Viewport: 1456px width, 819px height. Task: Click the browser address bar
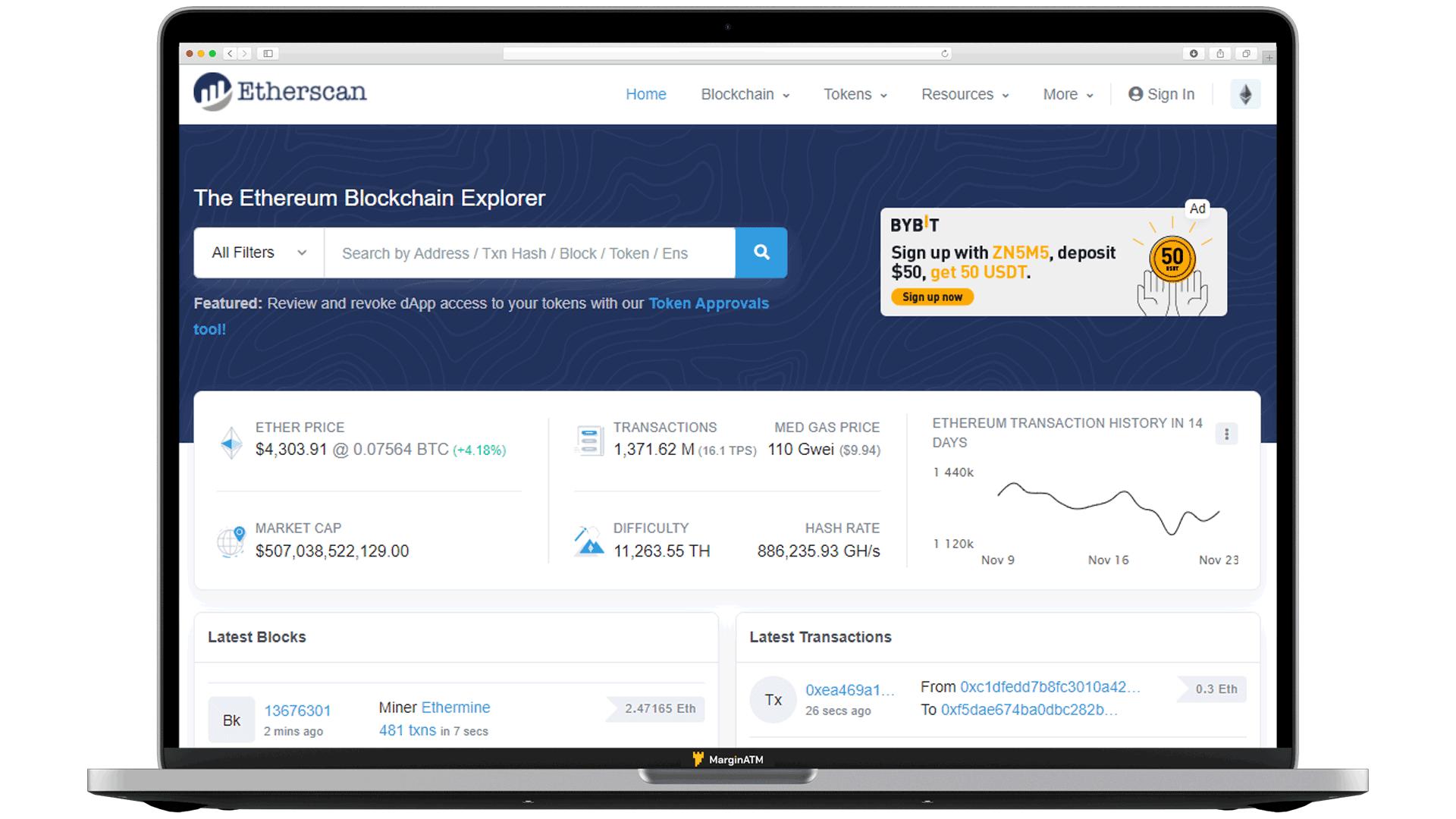coord(727,53)
